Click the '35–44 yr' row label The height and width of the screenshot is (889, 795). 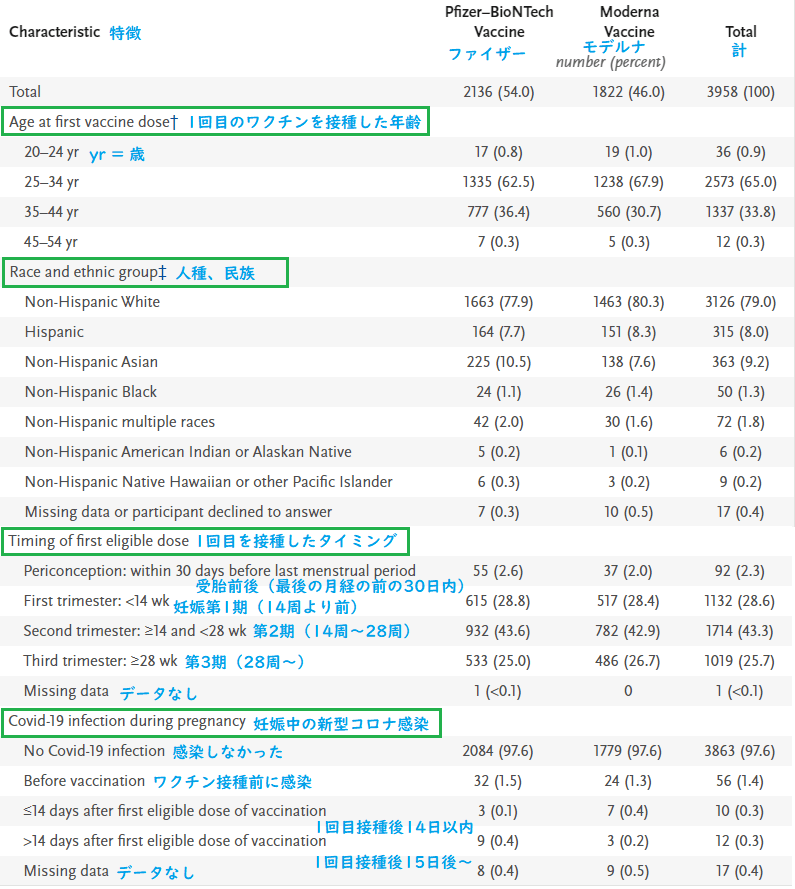[x=52, y=212]
